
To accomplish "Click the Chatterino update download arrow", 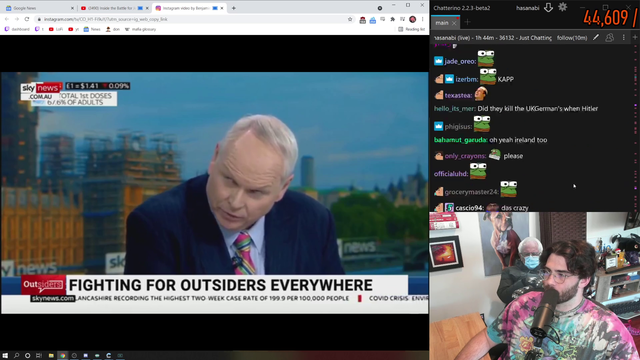I will click(x=548, y=7).
